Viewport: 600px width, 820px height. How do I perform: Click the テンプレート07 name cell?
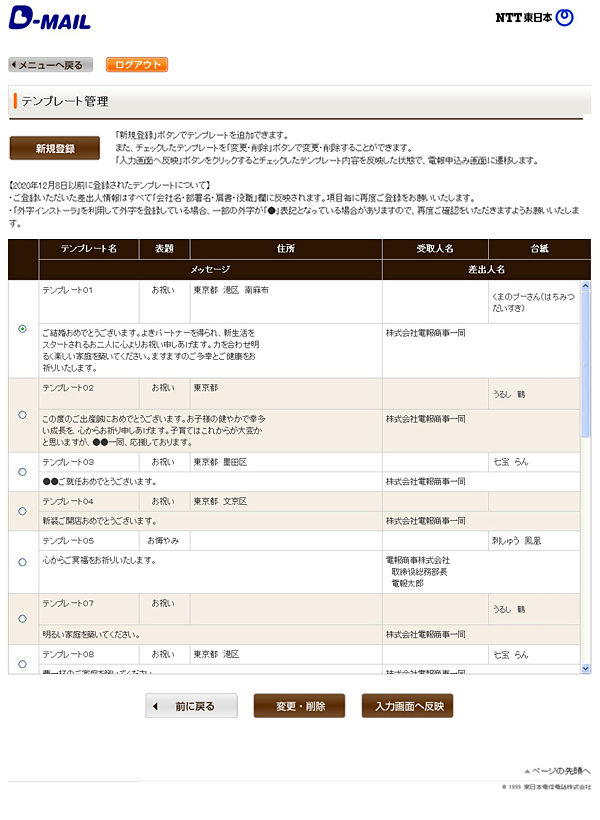[x=89, y=609]
